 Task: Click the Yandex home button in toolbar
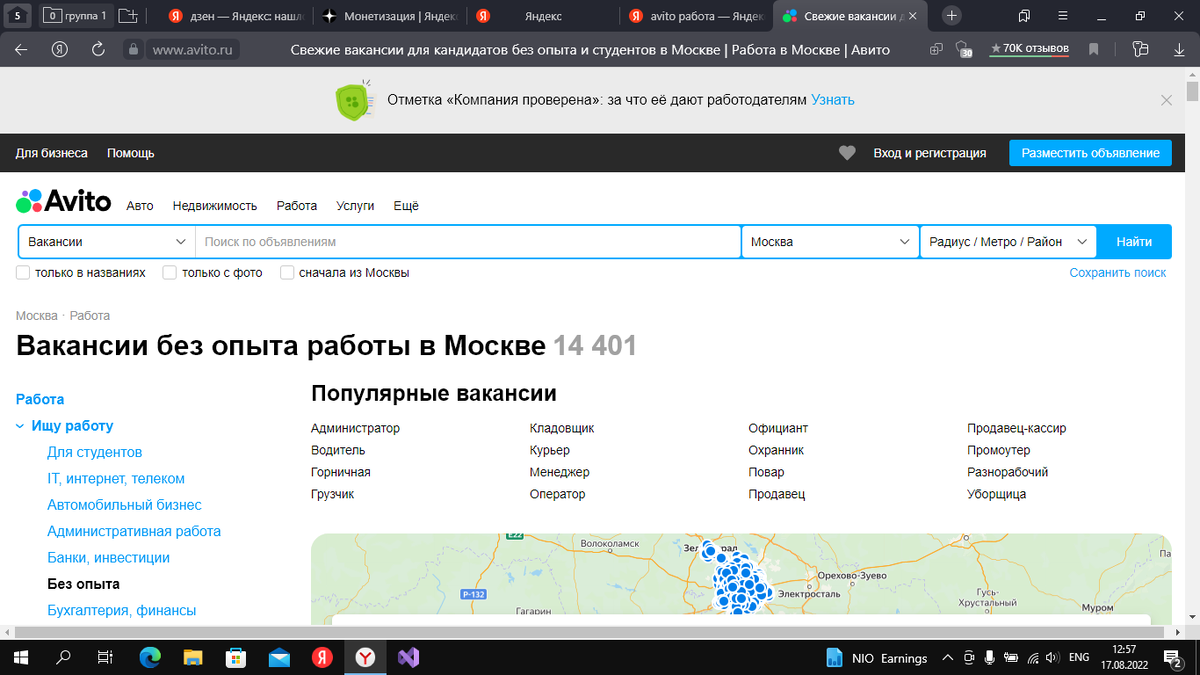[60, 49]
